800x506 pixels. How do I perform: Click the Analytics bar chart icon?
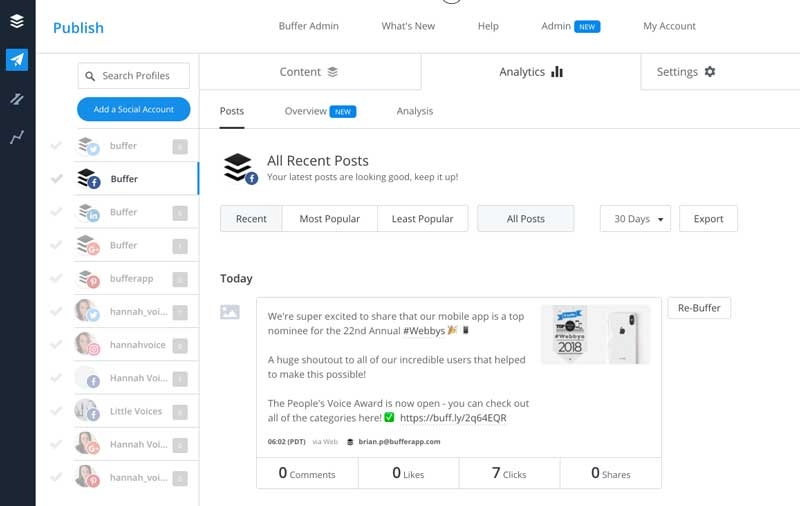pos(557,71)
